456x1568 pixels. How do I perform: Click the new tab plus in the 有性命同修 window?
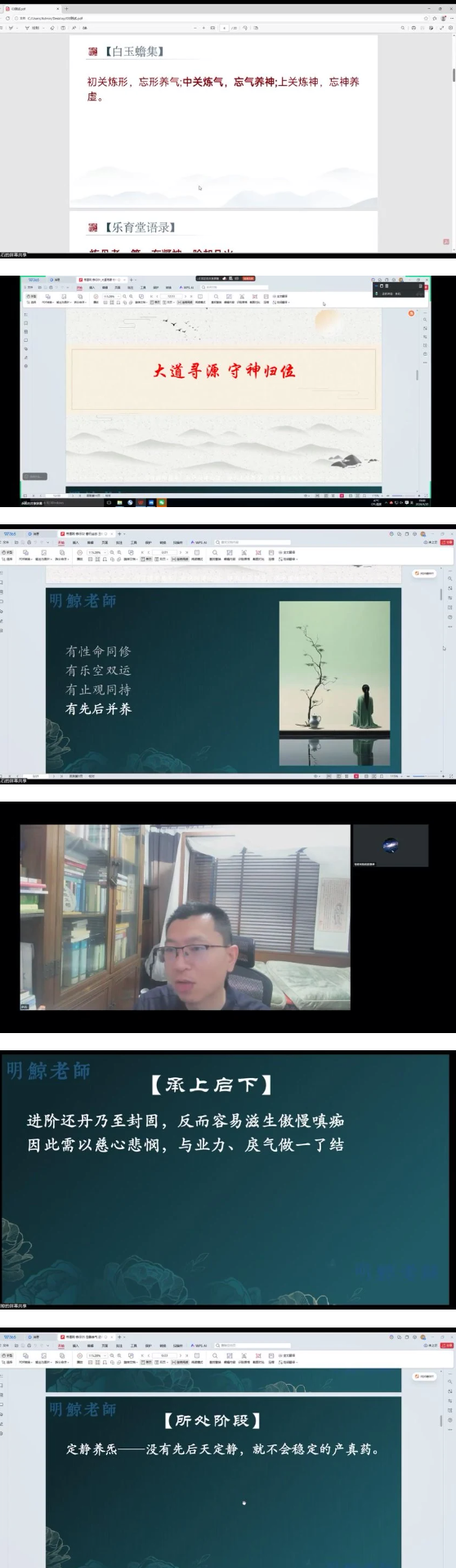pyautogui.click(x=120, y=533)
